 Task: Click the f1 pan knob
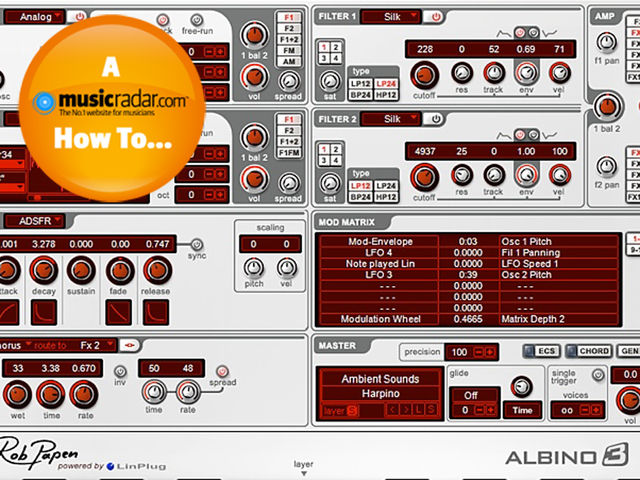[607, 42]
